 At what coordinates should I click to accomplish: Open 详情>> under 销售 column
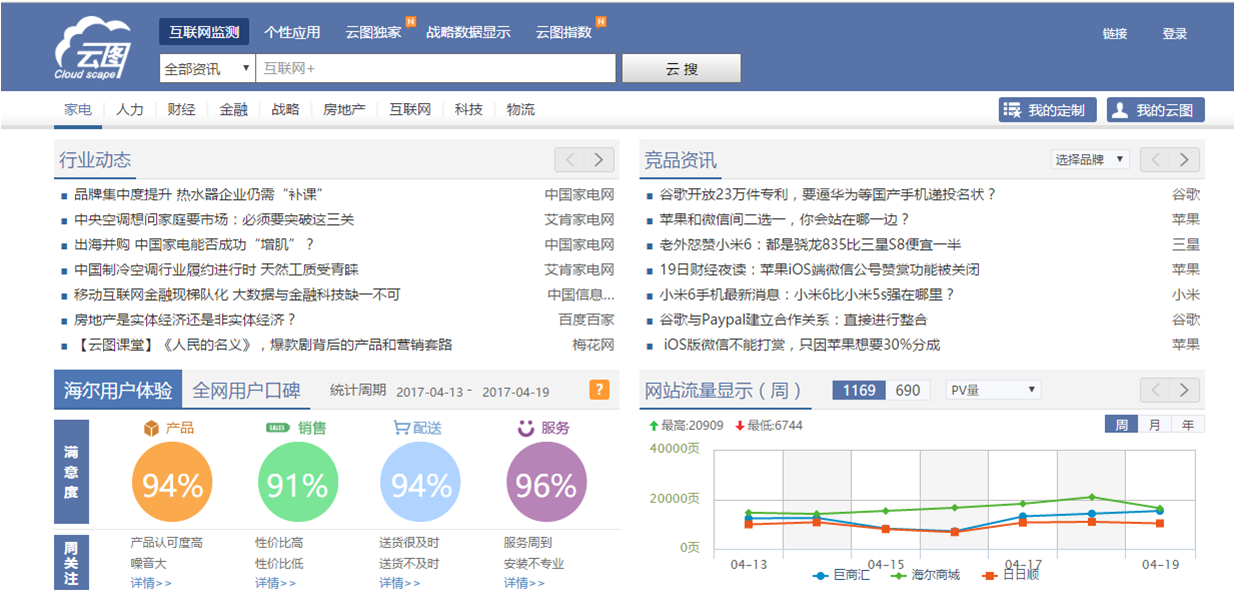[x=276, y=584]
